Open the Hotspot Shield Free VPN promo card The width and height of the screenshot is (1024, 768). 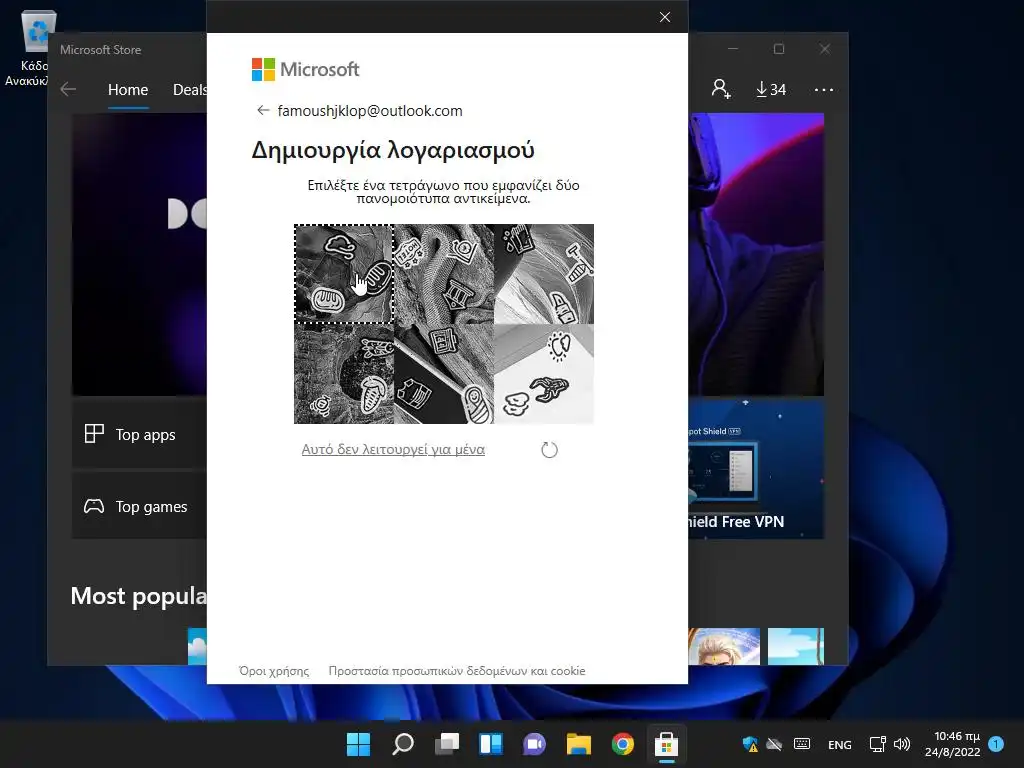click(x=756, y=468)
